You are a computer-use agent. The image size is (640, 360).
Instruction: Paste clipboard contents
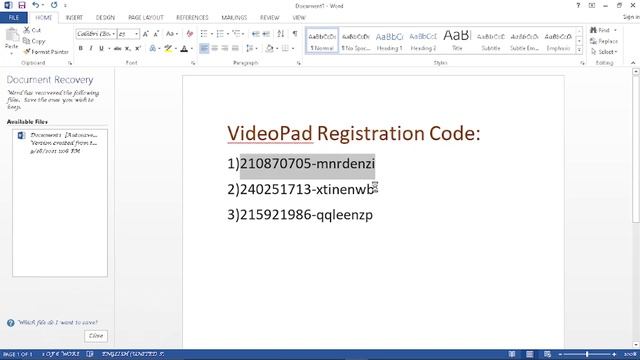pos(12,41)
